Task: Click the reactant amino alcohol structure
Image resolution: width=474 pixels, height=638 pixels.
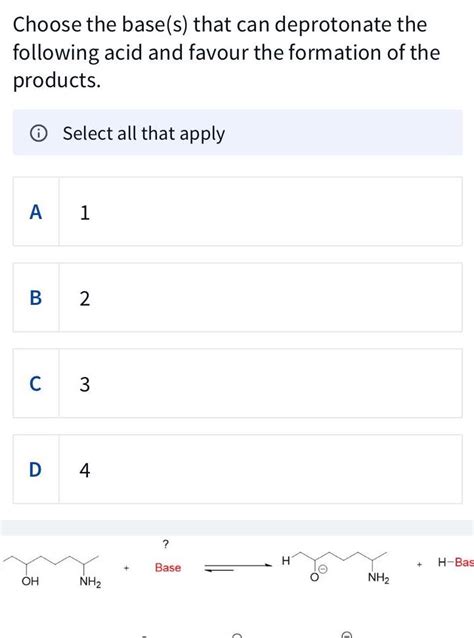Action: pyautogui.click(x=53, y=570)
